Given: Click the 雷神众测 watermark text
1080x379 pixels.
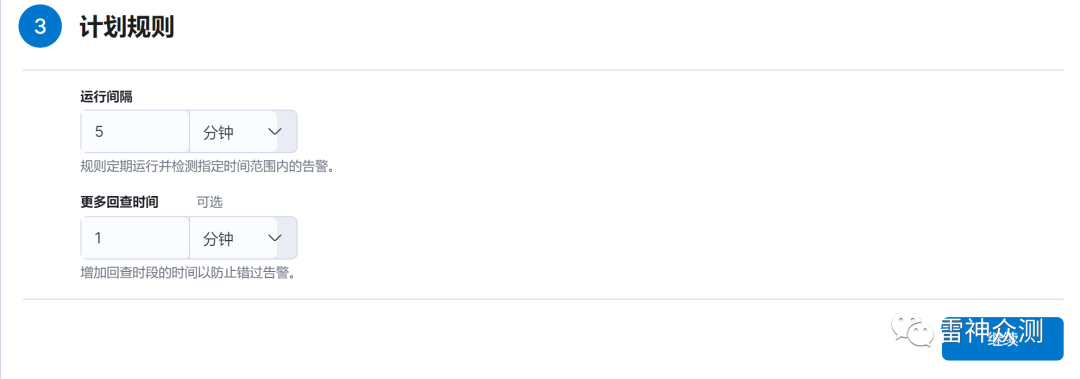Looking at the screenshot, I should 992,332.
